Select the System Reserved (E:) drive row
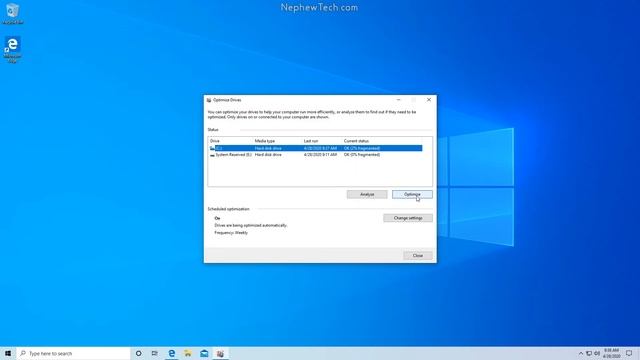This screenshot has width=640, height=360. (316, 155)
